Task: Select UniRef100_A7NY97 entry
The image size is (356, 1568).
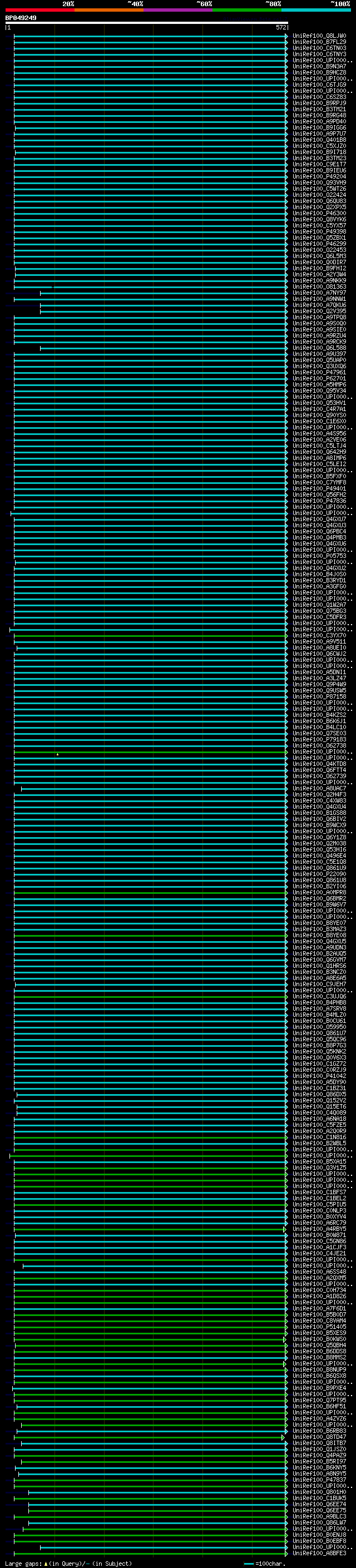Action: pyautogui.click(x=319, y=293)
